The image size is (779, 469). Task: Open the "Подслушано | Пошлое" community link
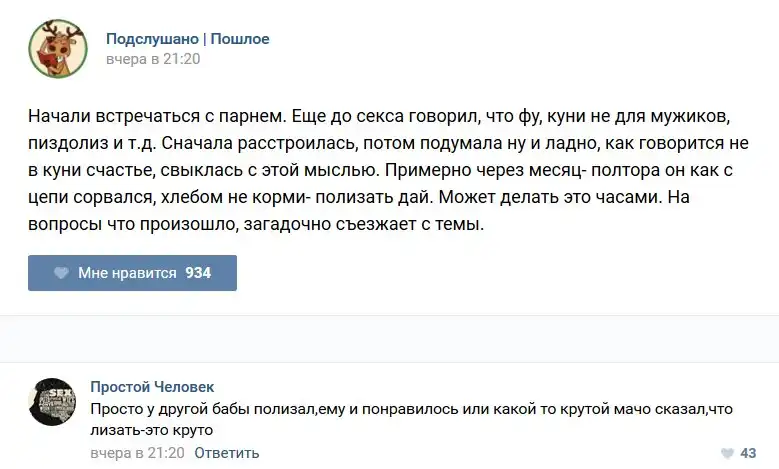(187, 39)
